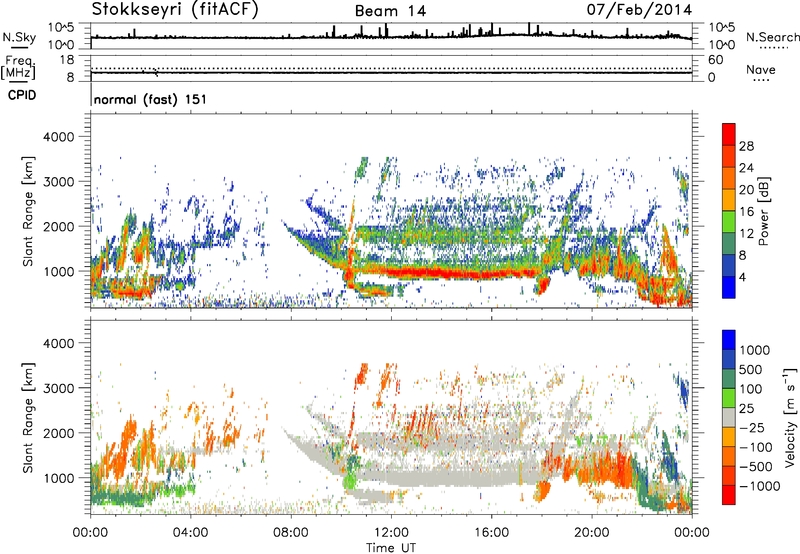The width and height of the screenshot is (800, 554).
Task: Pick the bottom blue segment of the power colorbar
Action: point(729,288)
